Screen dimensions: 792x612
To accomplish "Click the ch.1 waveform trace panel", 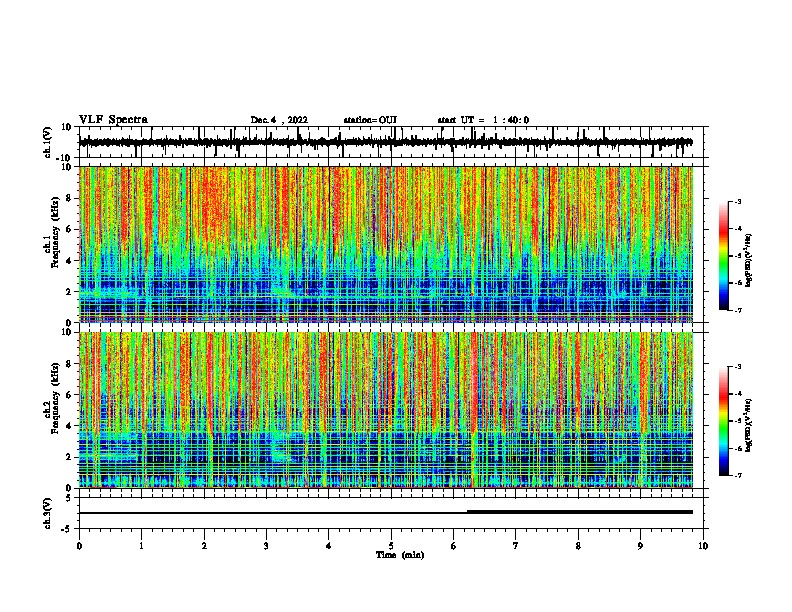I will pyautogui.click(x=390, y=142).
